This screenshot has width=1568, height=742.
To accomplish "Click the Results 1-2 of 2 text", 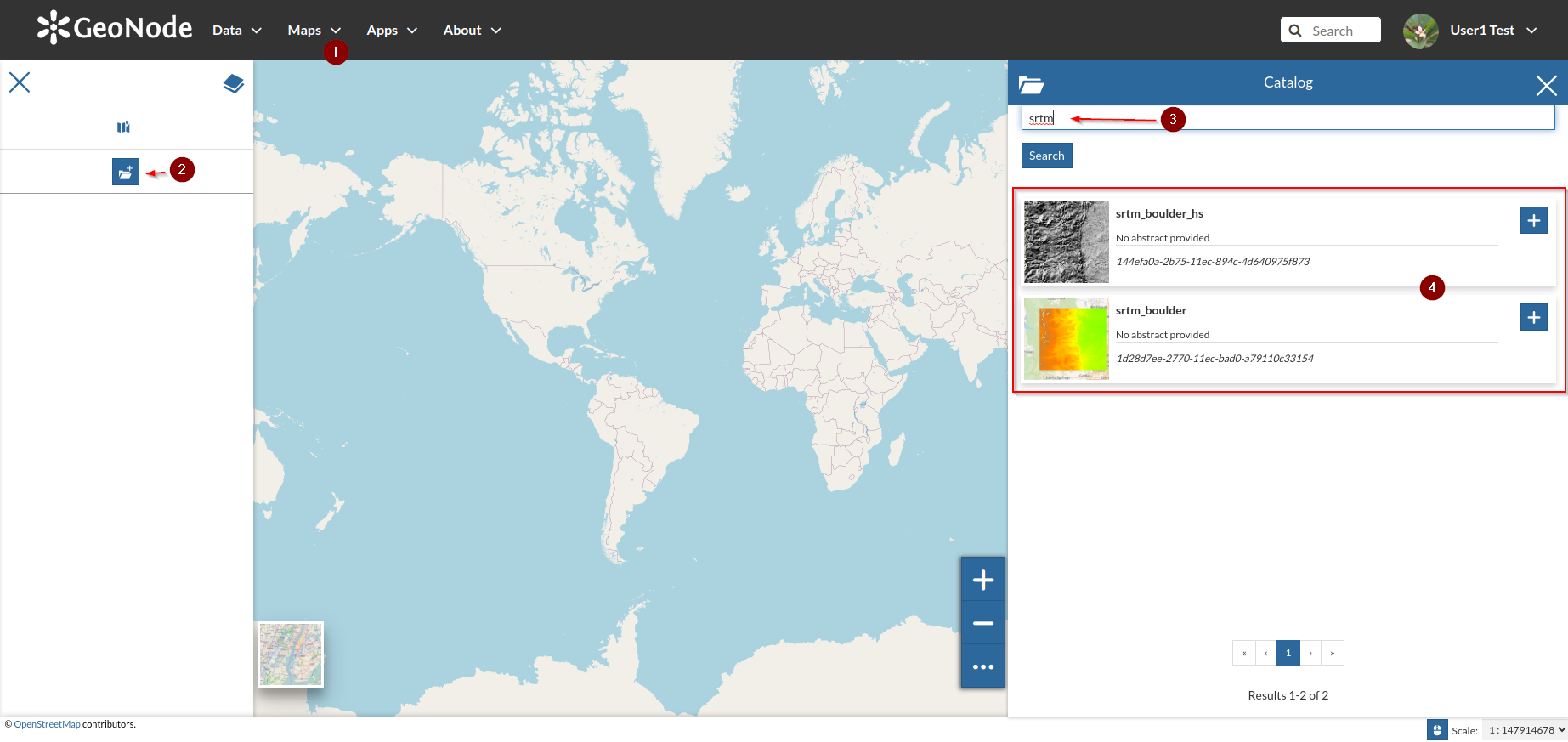I will [x=1288, y=695].
